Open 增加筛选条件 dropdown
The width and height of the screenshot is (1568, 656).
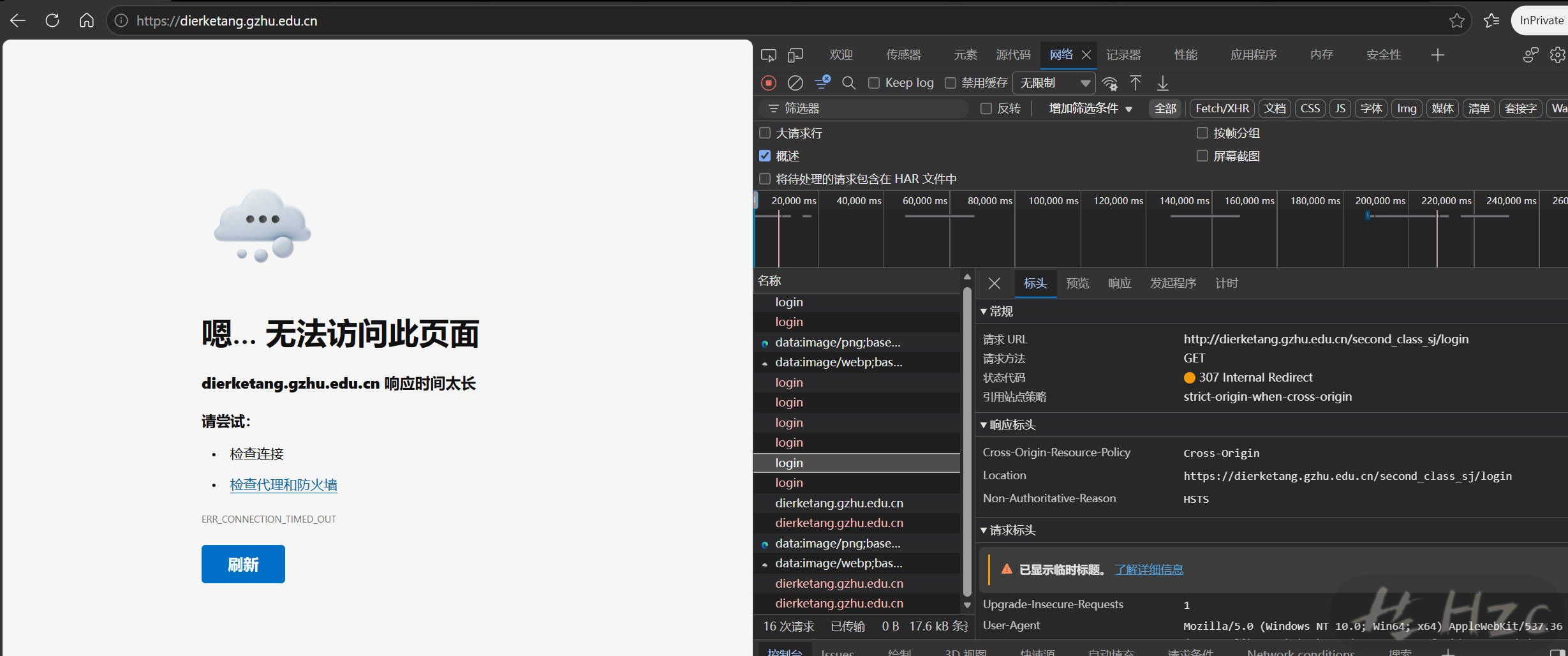click(x=1090, y=108)
